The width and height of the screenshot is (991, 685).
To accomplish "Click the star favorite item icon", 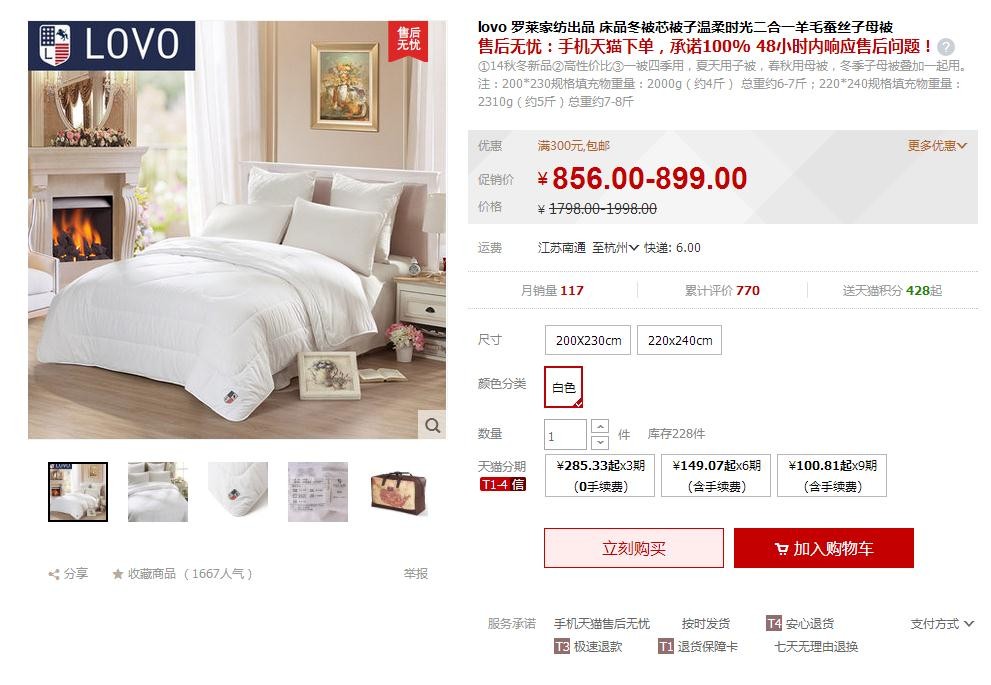I will coord(118,574).
